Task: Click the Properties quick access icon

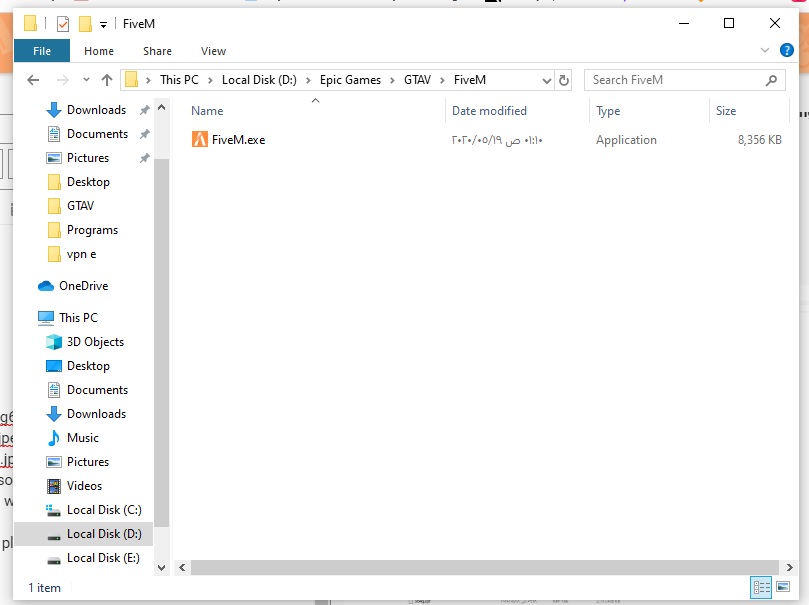Action: point(63,23)
